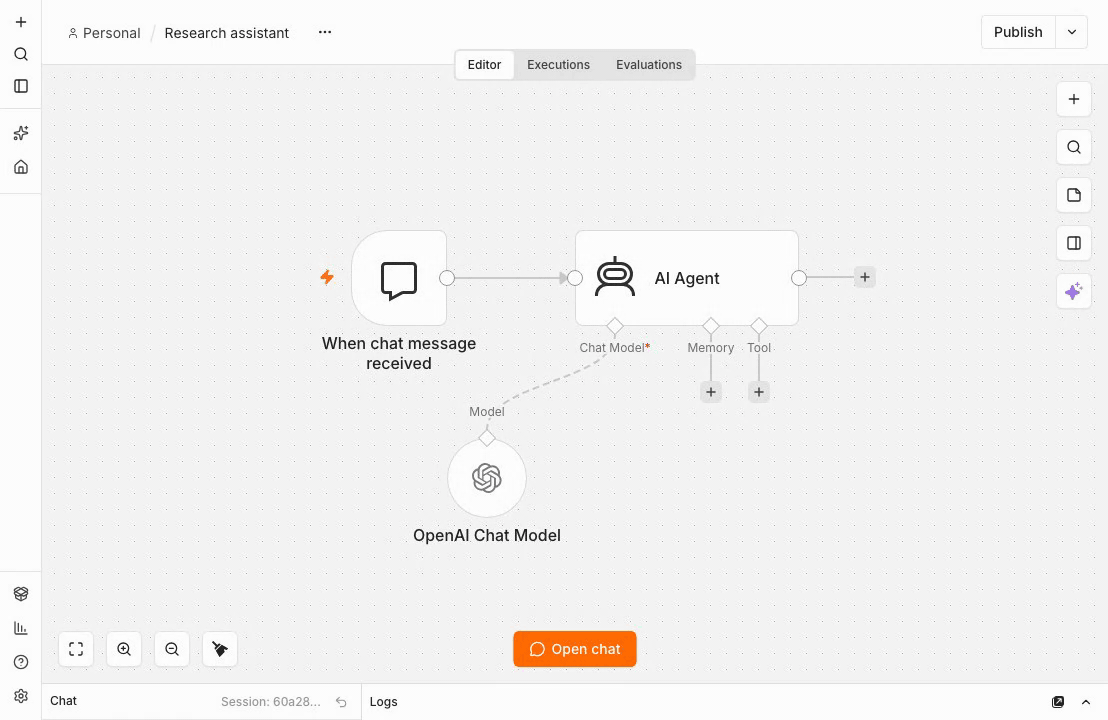This screenshot has width=1108, height=720.
Task: Open the purple AI sparkle assistant button
Action: click(1073, 292)
